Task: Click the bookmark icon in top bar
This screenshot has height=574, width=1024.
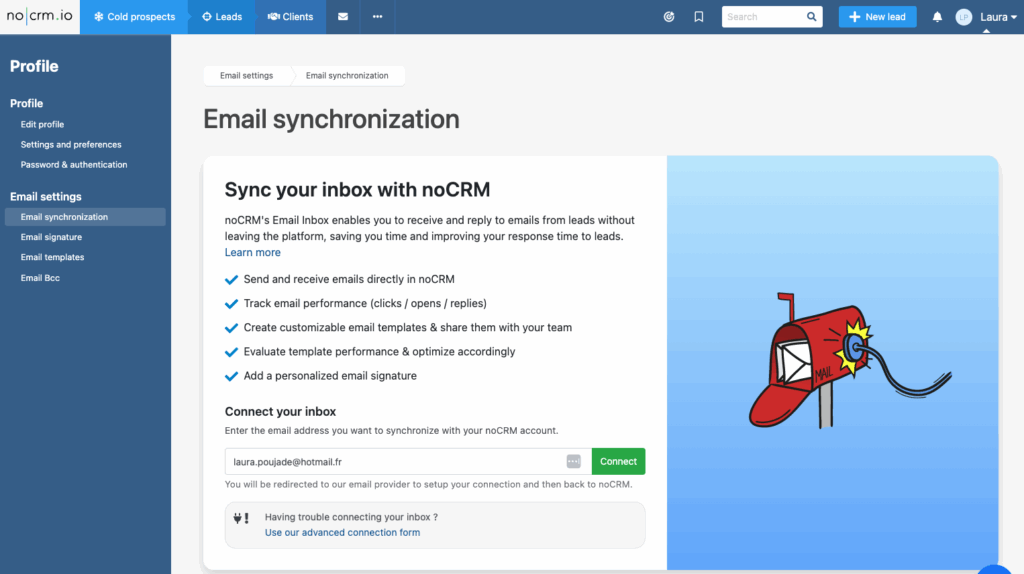Action: [699, 17]
